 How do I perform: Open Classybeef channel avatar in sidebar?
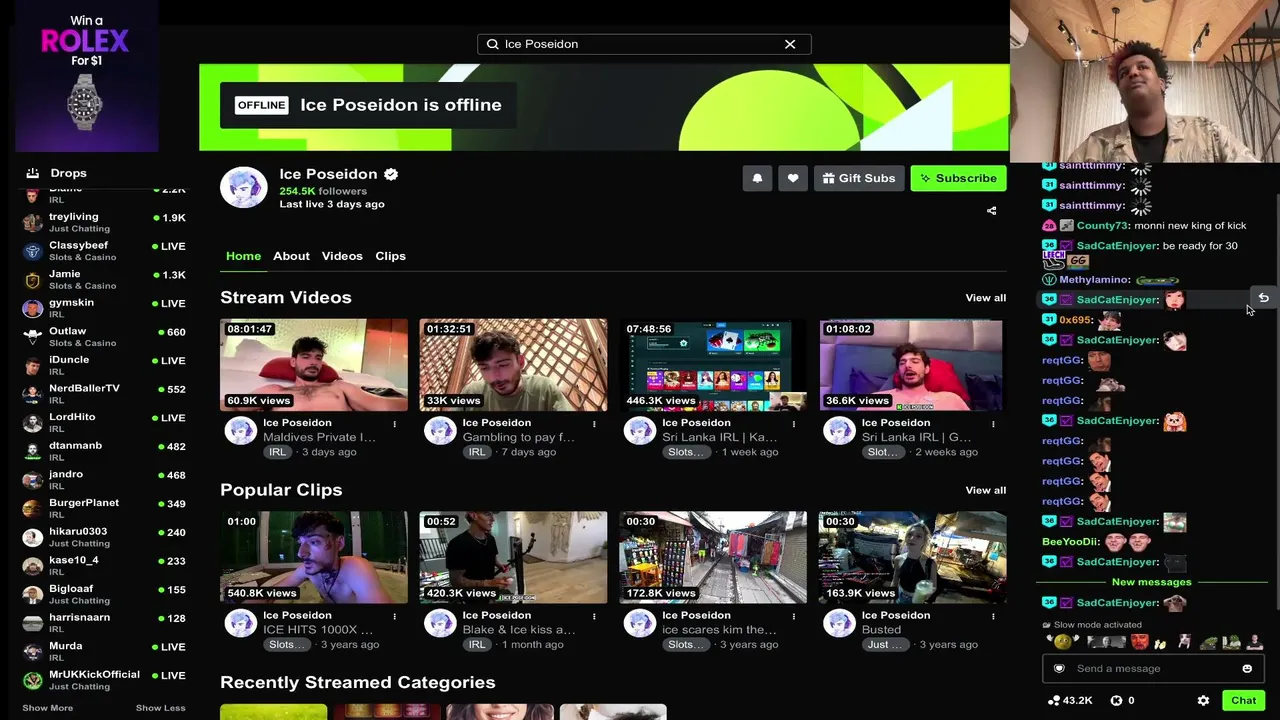(33, 251)
